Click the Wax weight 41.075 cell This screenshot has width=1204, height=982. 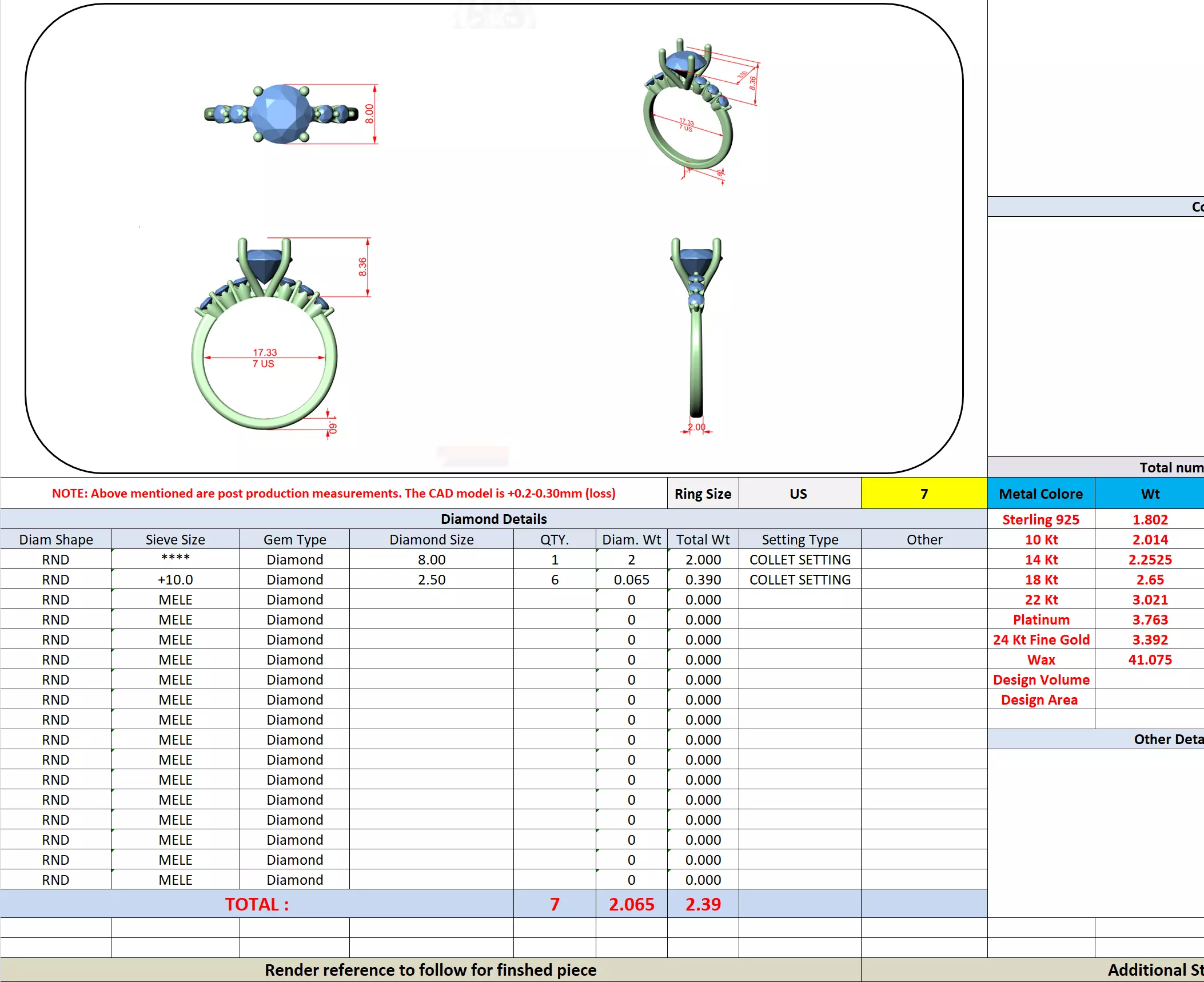tap(1149, 659)
